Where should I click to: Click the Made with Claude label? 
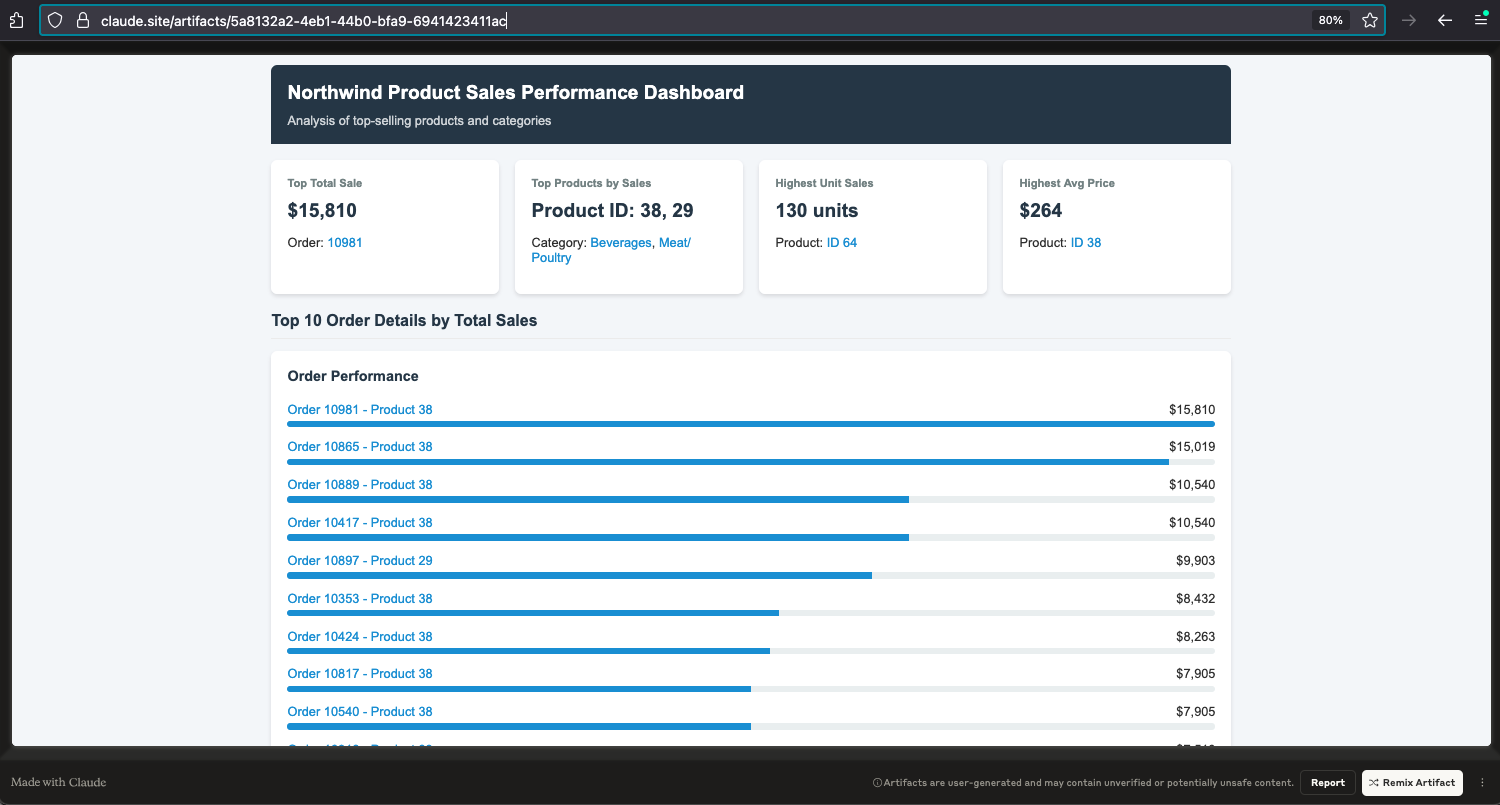click(x=59, y=782)
